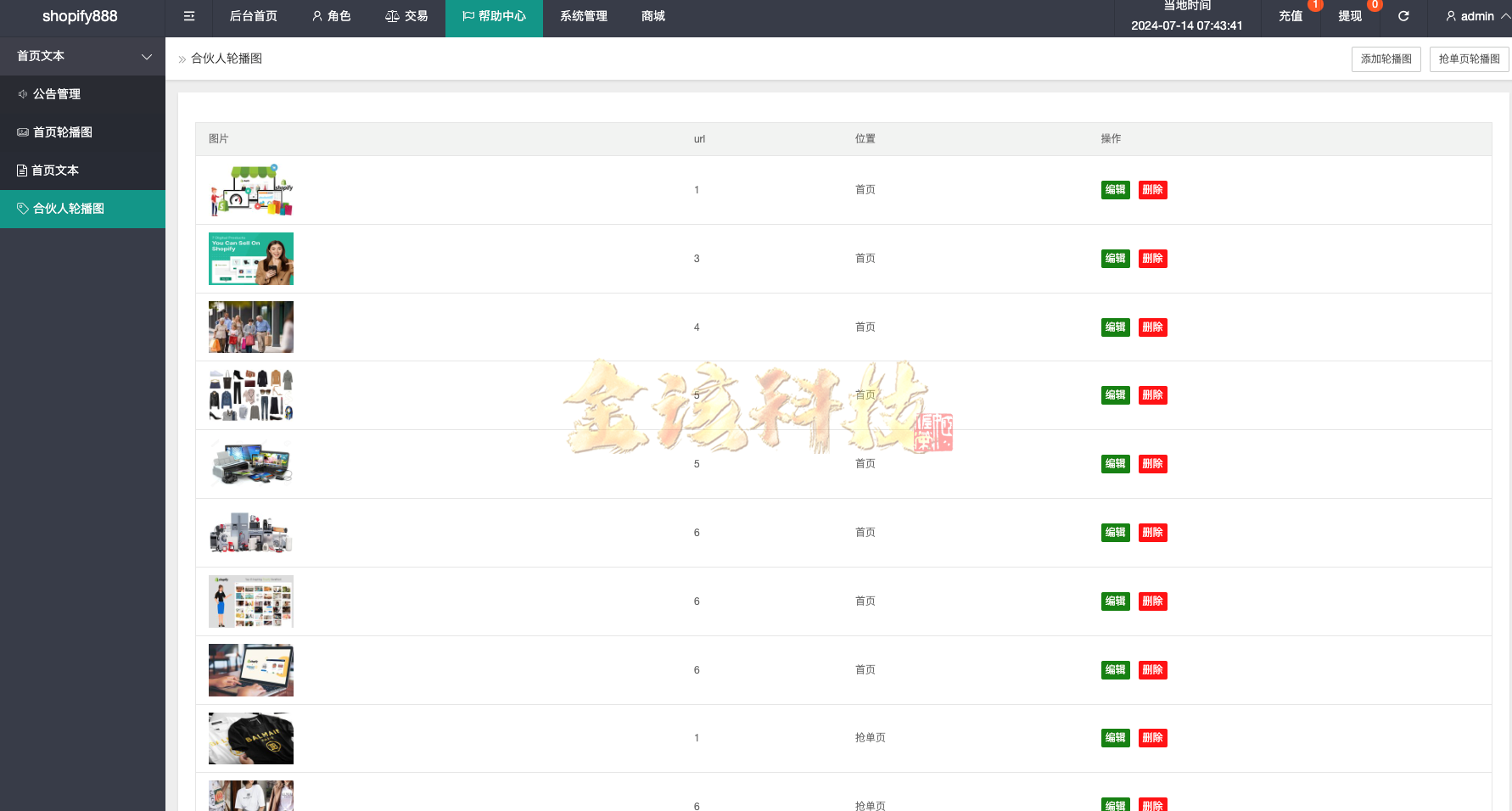The height and width of the screenshot is (811, 1512).
Task: Click the first carousel image thumbnail
Action: click(250, 189)
